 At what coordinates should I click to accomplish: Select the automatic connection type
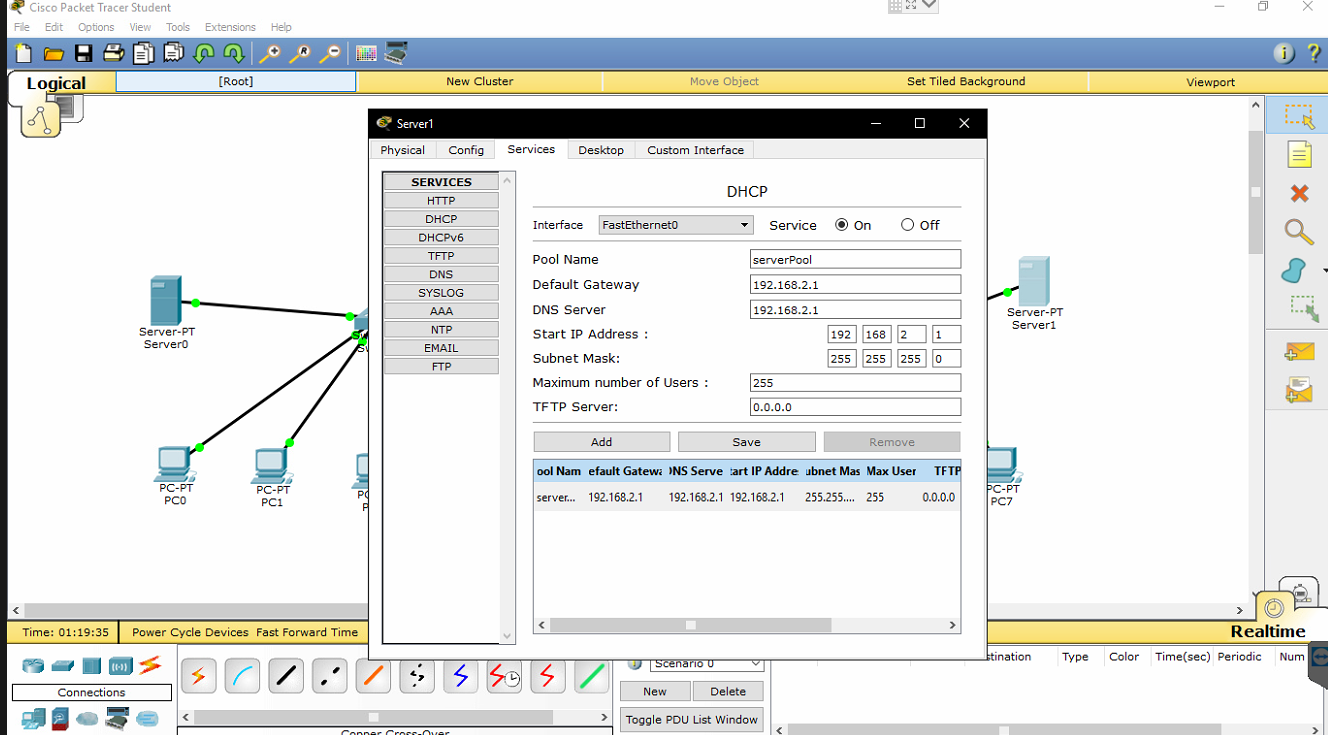tap(199, 676)
